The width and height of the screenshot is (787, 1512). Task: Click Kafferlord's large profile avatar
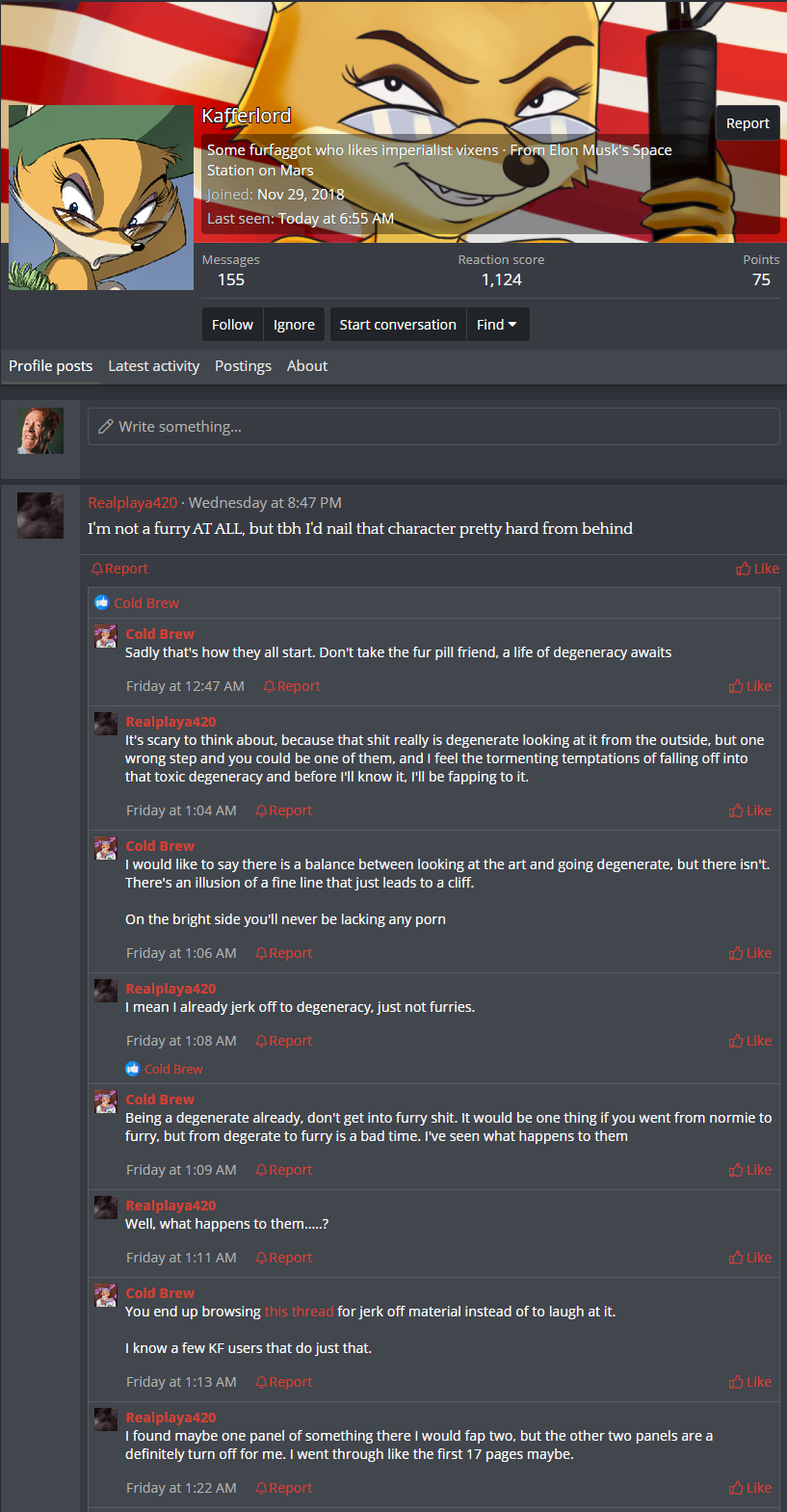pos(101,198)
